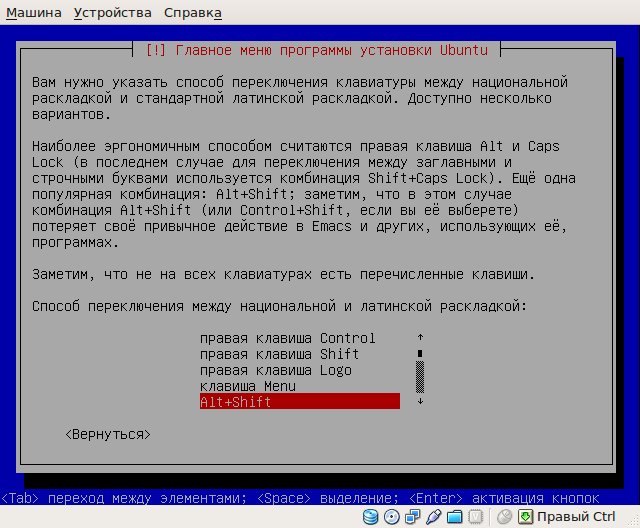Click the network adapters status icon
The width and height of the screenshot is (640, 528).
pos(413,517)
